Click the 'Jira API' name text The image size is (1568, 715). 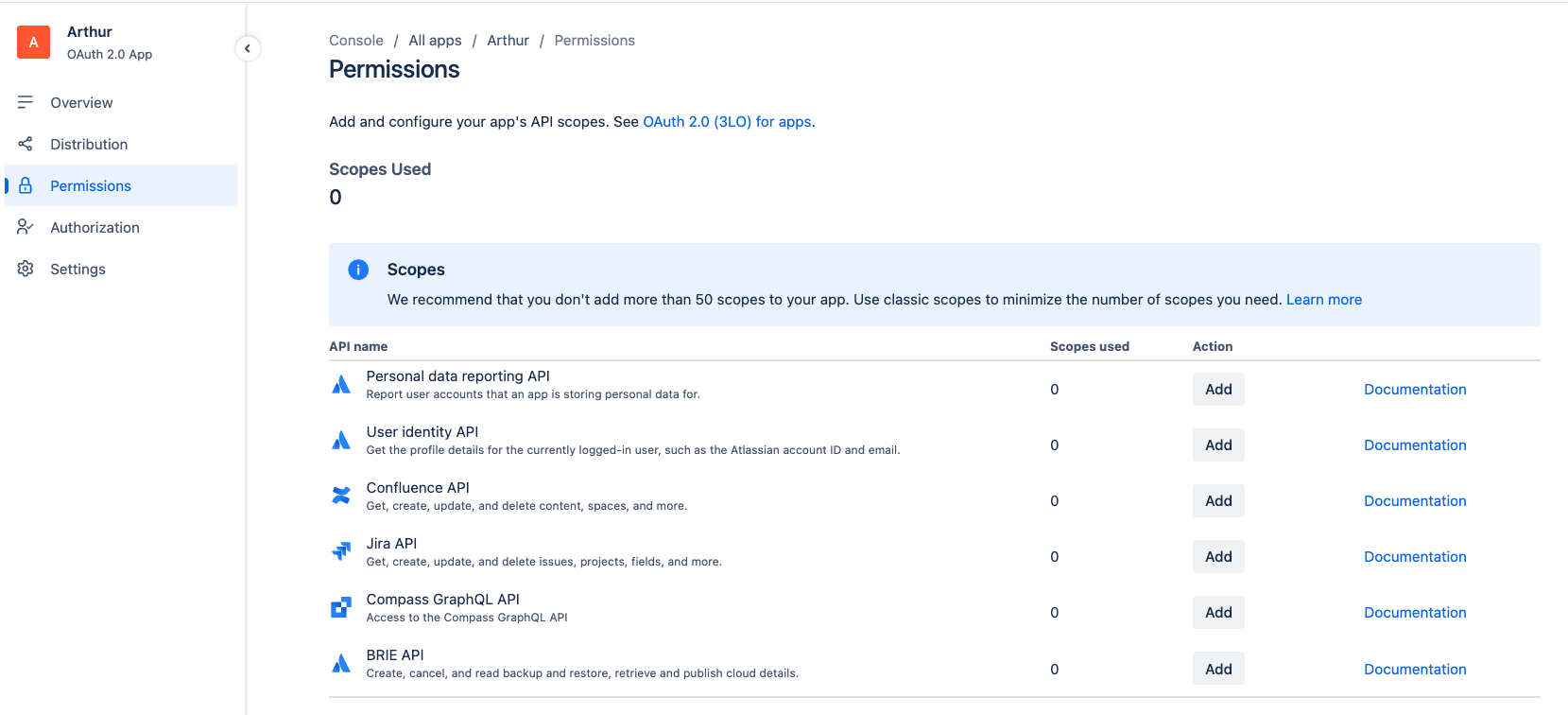pyautogui.click(x=391, y=544)
